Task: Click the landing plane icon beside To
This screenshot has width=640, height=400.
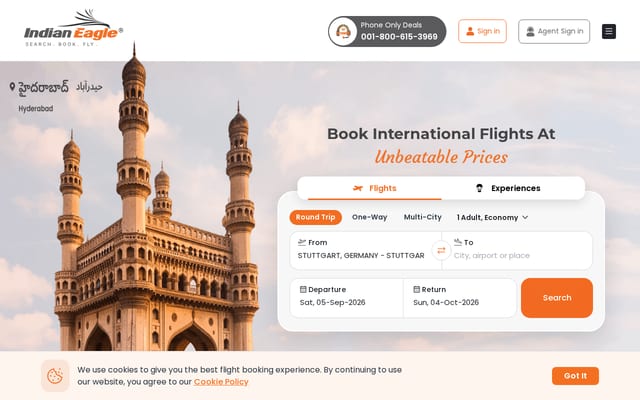Action: [x=458, y=242]
